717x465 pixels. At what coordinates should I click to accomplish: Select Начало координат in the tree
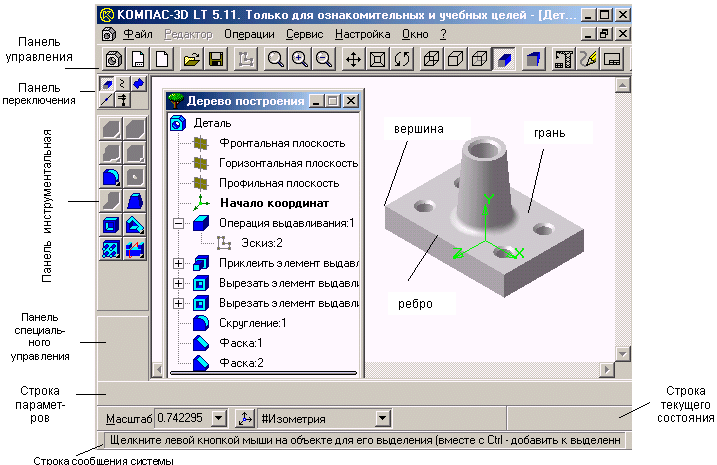click(x=274, y=203)
